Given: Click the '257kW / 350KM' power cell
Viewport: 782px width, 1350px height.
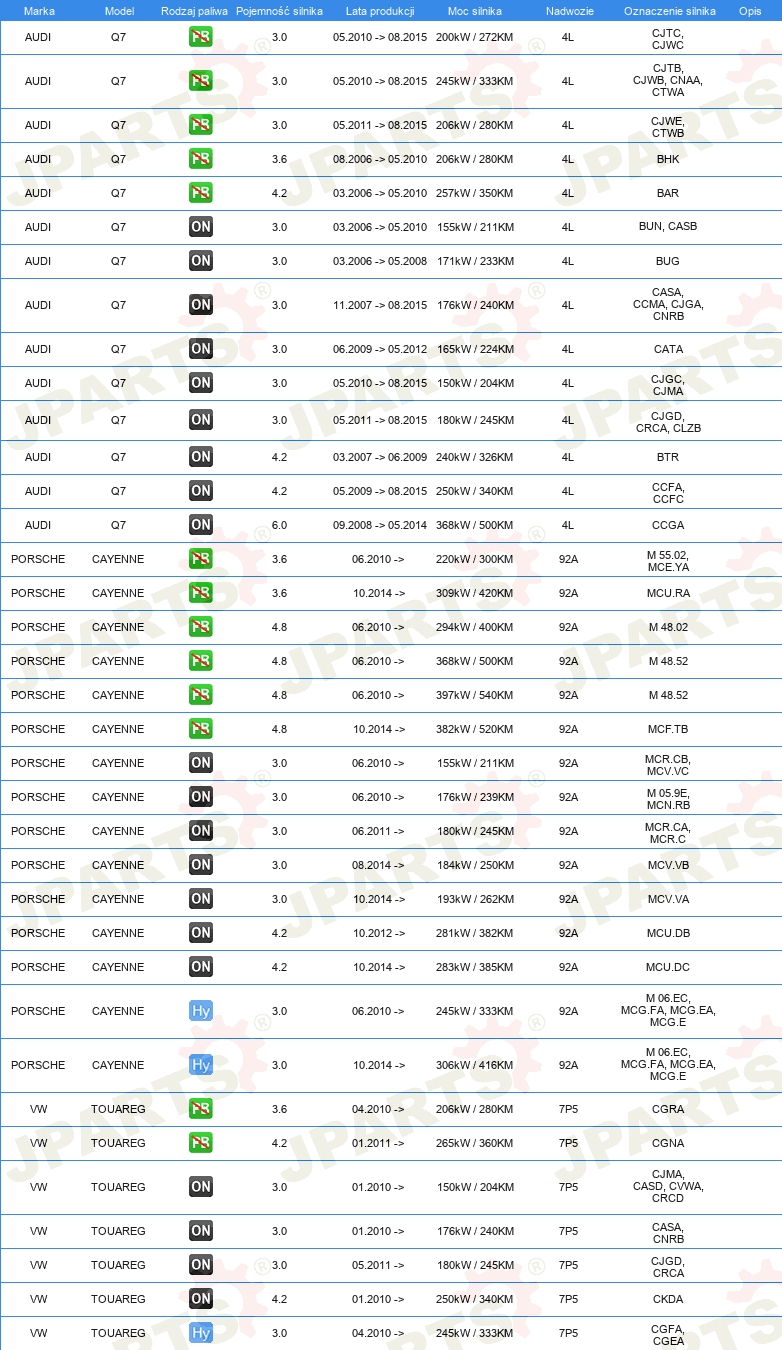Looking at the screenshot, I should point(475,193).
